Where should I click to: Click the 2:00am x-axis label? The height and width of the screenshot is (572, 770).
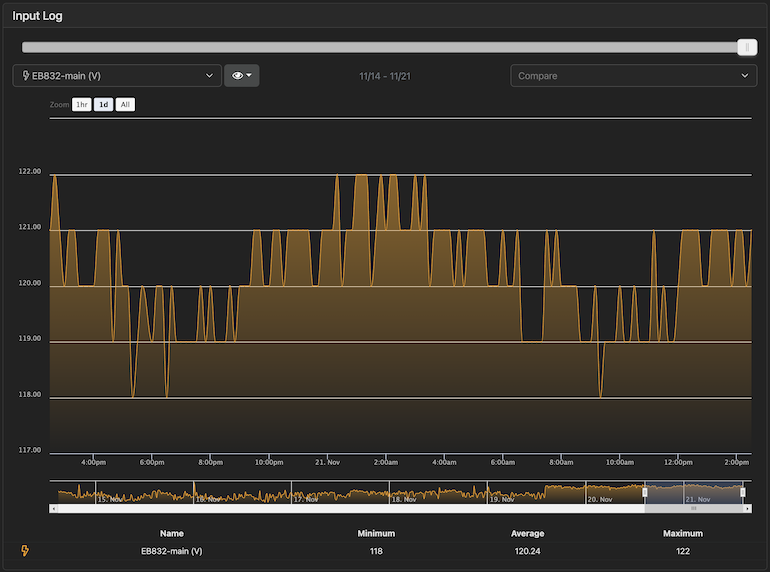386,462
